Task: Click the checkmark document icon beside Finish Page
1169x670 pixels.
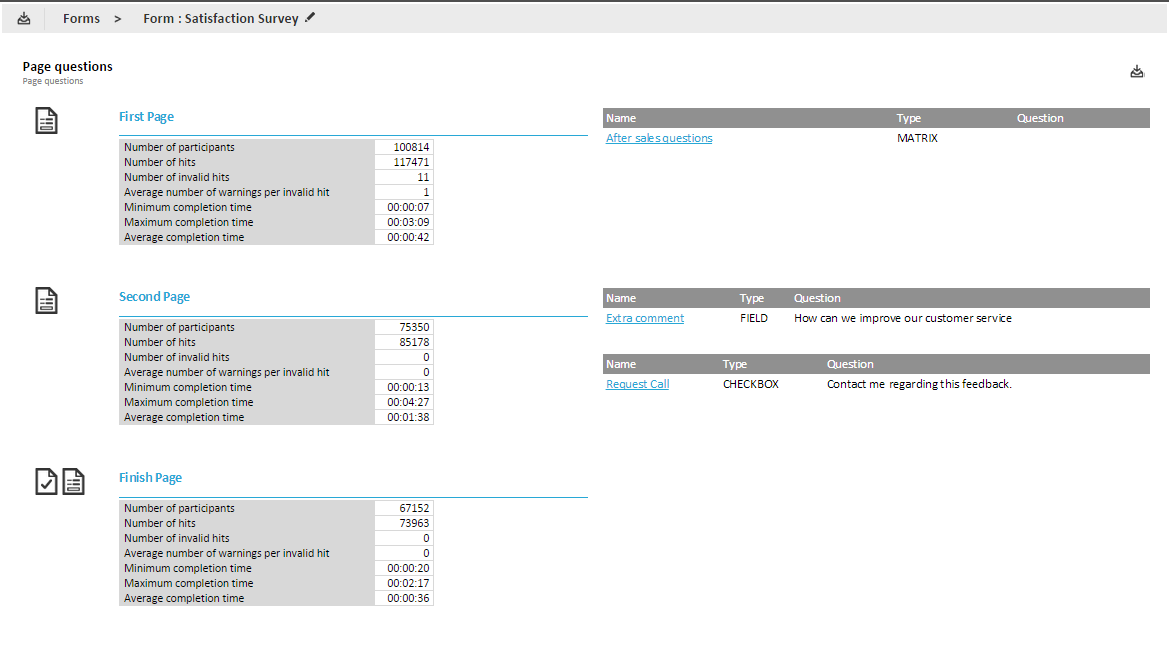Action: coord(46,481)
